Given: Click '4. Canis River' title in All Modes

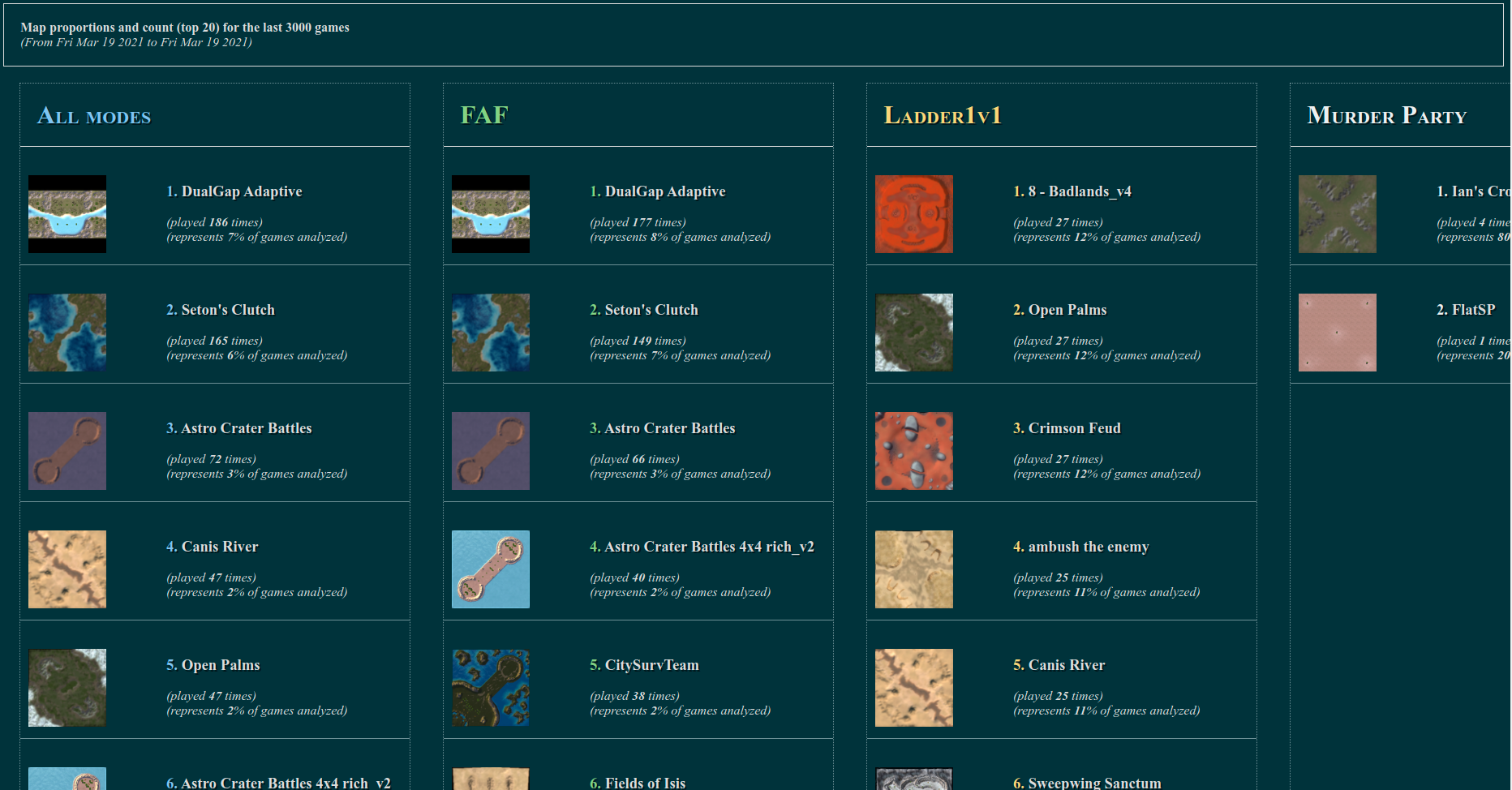Looking at the screenshot, I should pyautogui.click(x=213, y=547).
